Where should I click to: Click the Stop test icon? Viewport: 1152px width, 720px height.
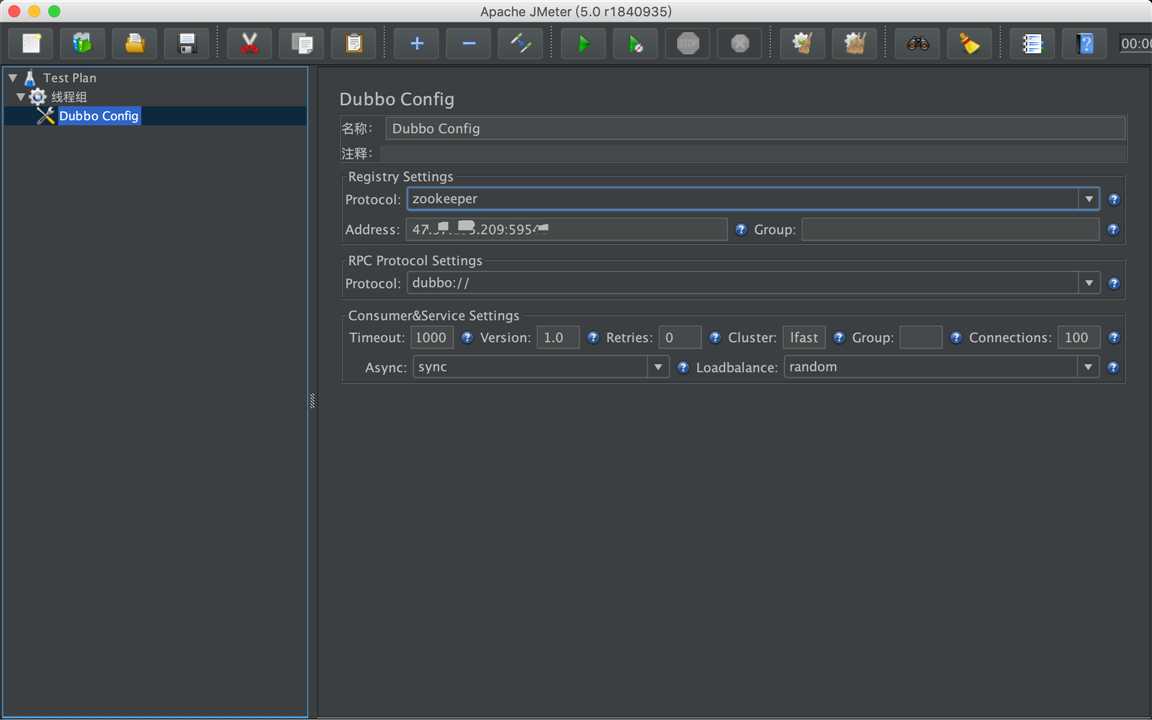click(688, 43)
